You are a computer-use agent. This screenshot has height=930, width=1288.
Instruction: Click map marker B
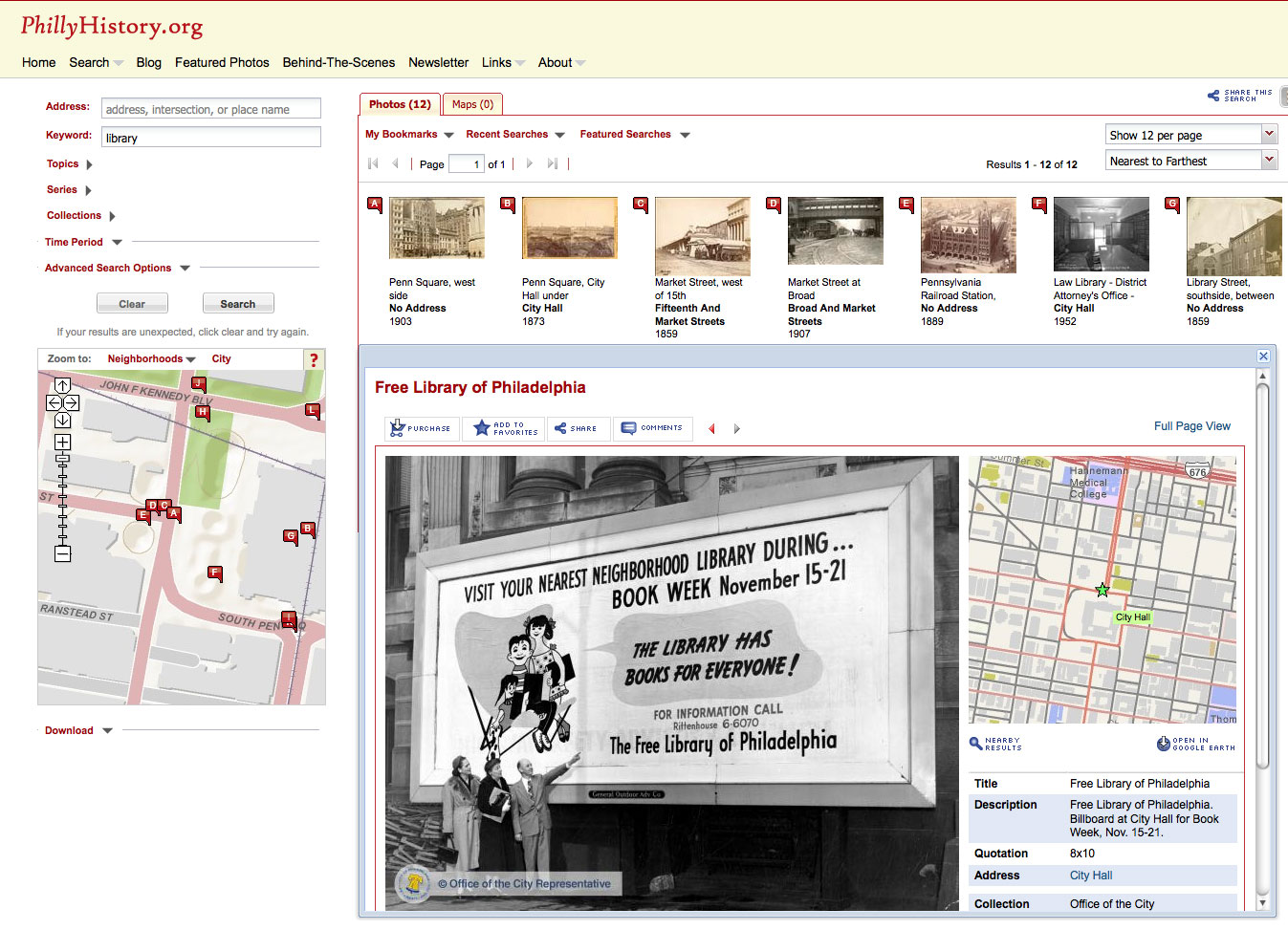[x=307, y=529]
